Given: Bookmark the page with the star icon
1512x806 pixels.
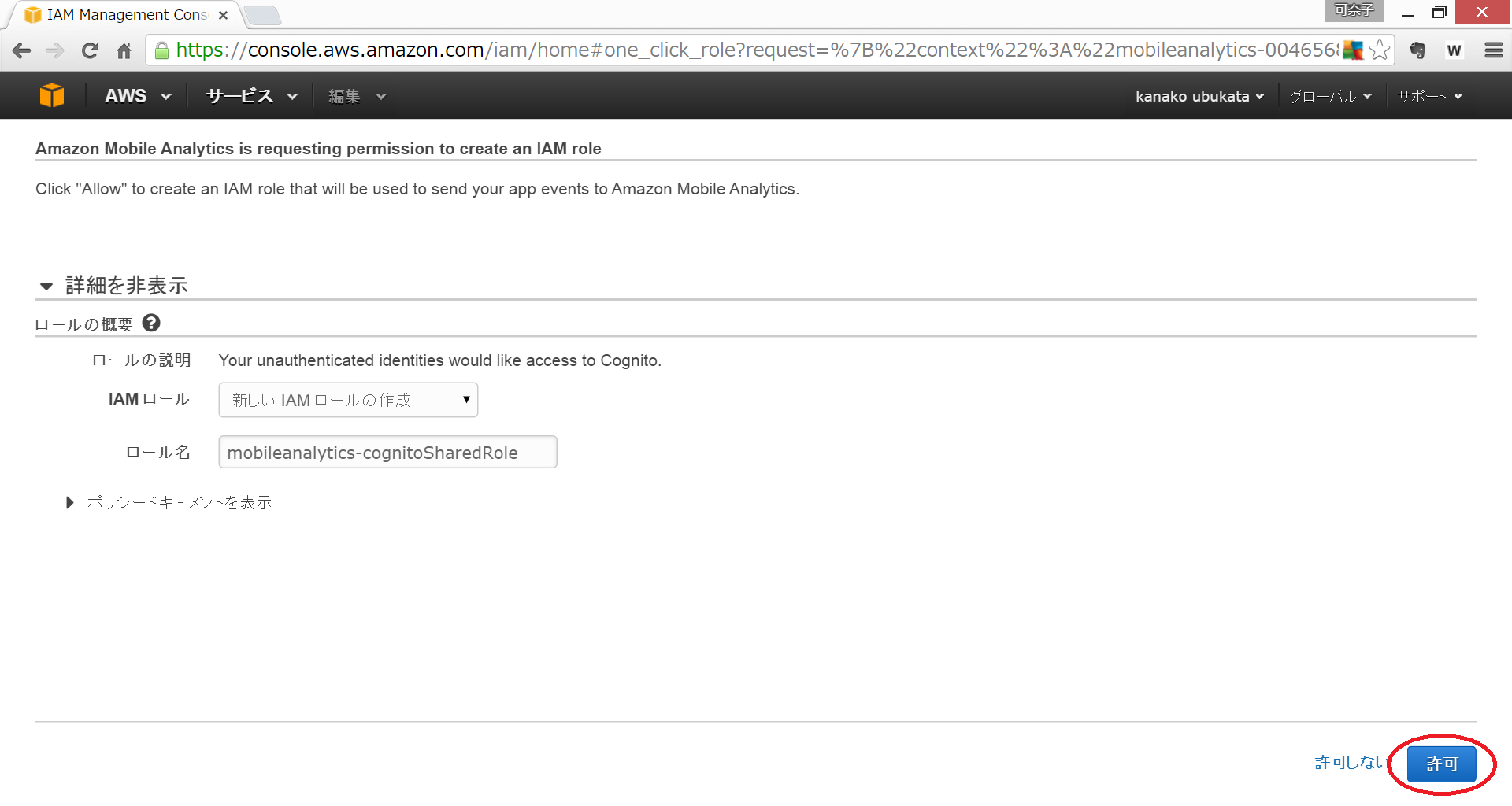Looking at the screenshot, I should click(x=1380, y=50).
